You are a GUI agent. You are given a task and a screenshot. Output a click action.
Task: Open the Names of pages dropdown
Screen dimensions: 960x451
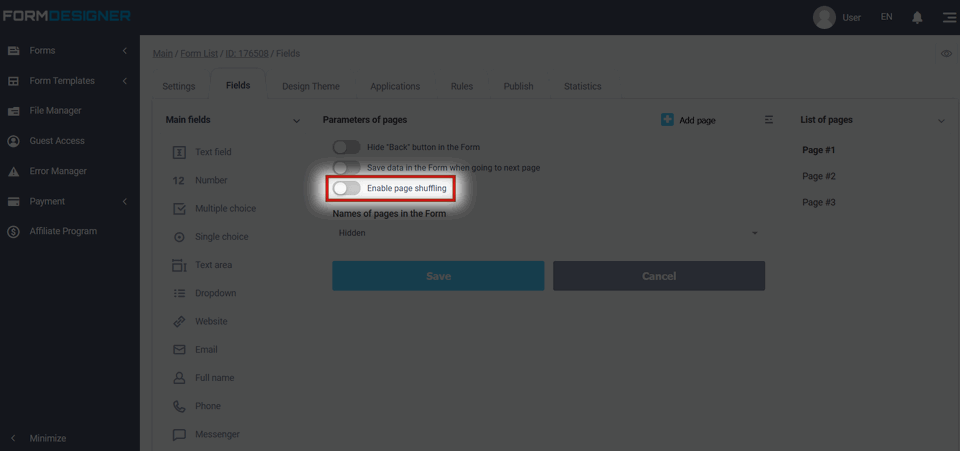[x=547, y=233]
